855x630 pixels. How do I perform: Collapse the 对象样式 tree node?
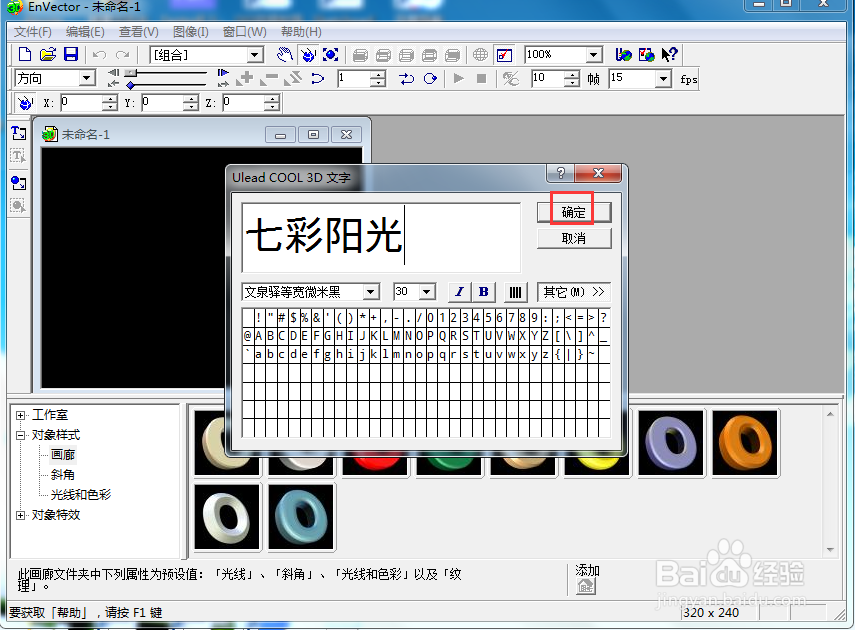point(20,435)
